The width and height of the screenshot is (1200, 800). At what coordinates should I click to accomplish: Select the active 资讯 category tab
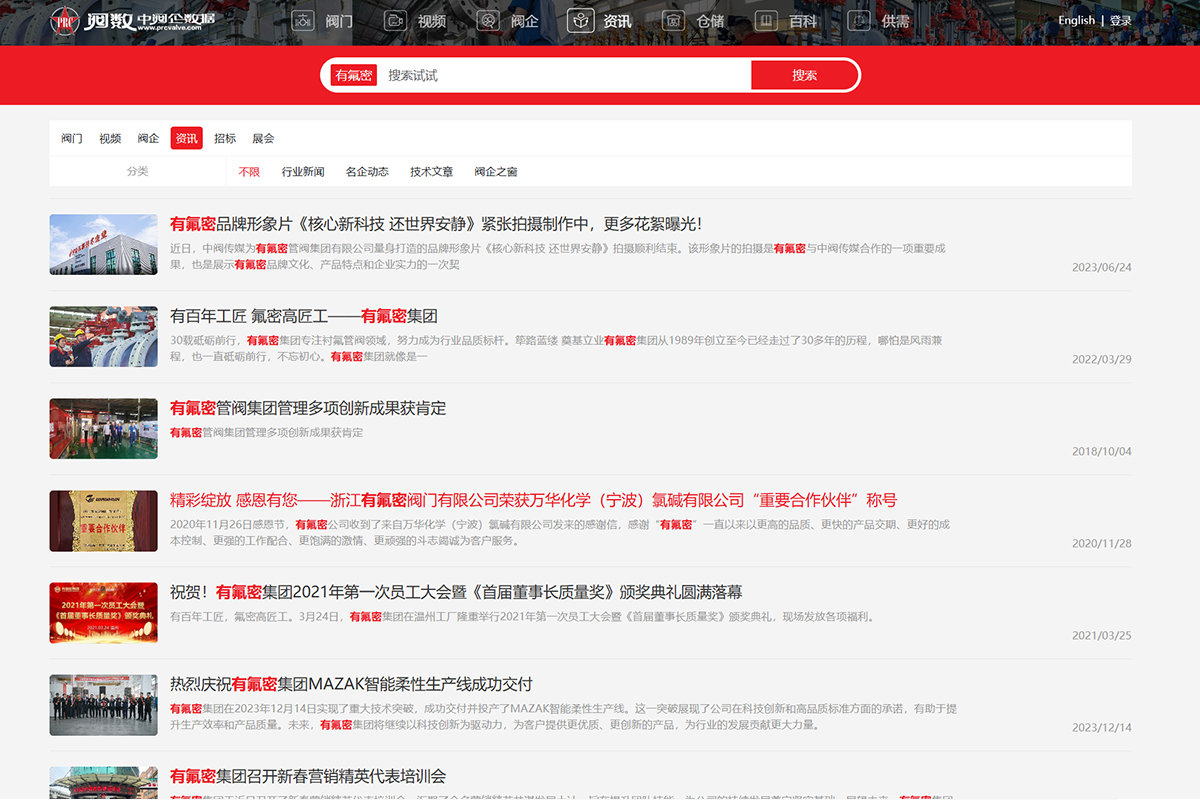coord(187,138)
